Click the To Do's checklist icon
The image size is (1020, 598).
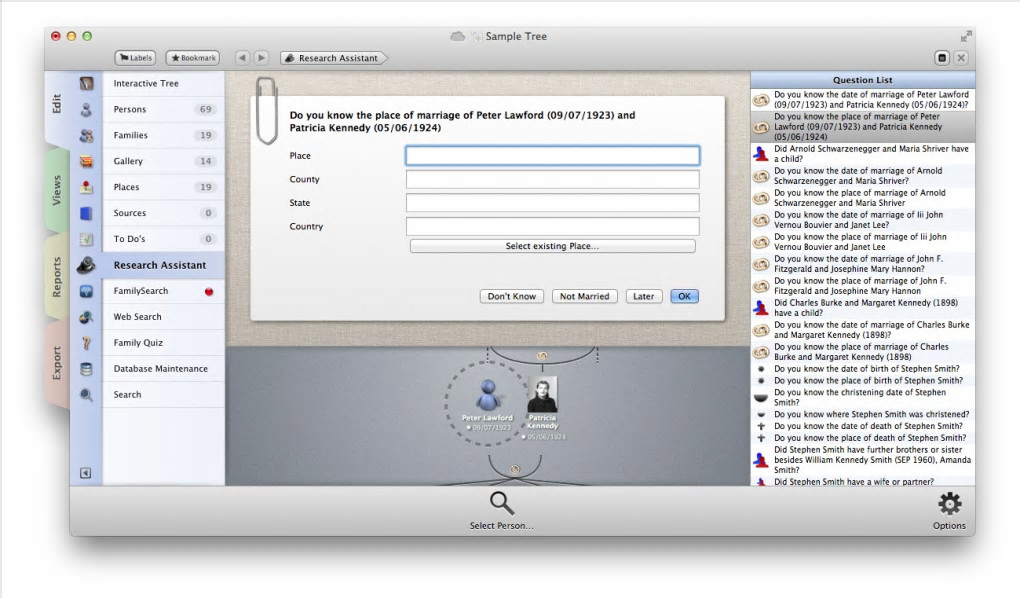[x=86, y=239]
